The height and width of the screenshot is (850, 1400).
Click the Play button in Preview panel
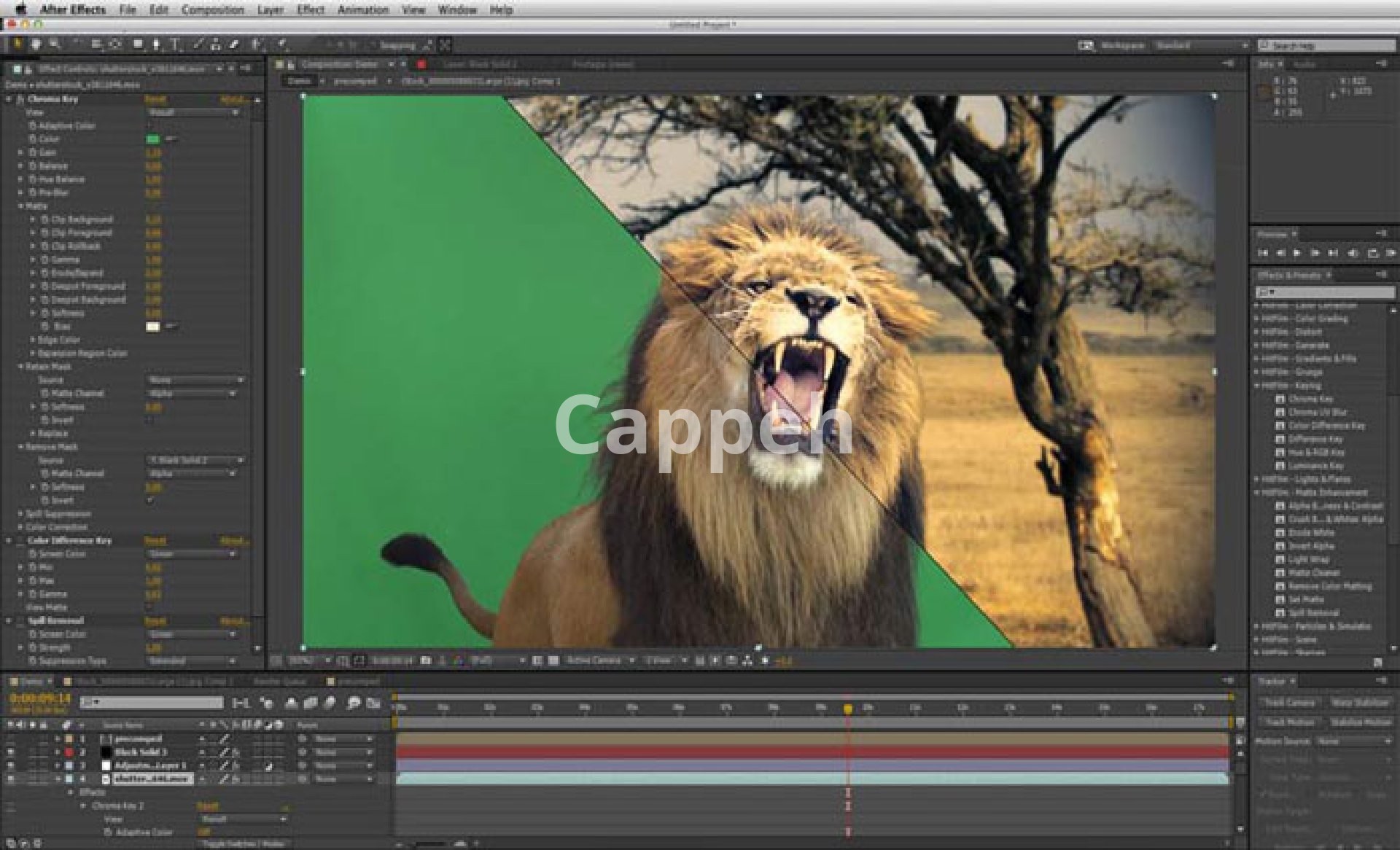(x=1297, y=253)
